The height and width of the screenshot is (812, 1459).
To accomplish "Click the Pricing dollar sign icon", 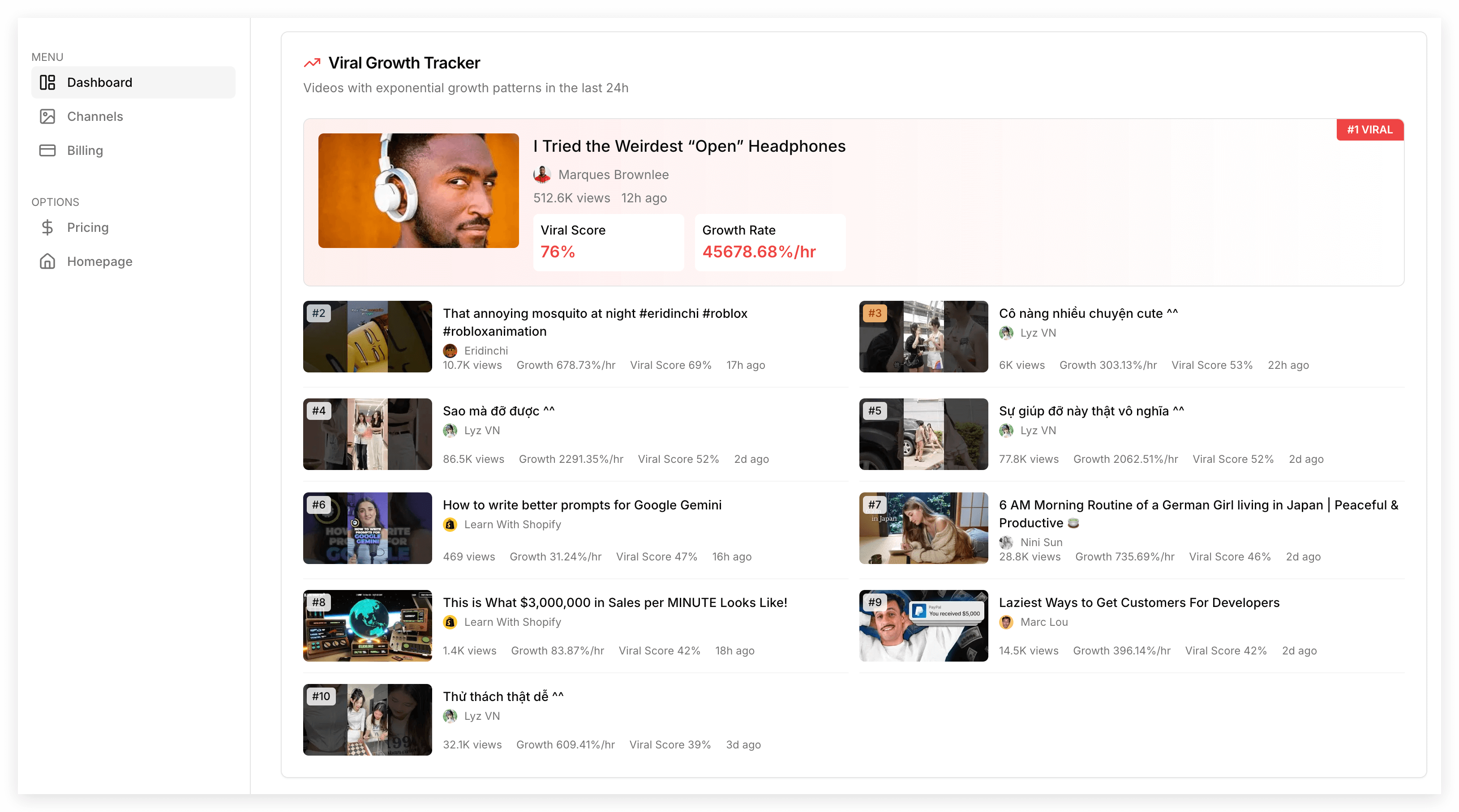I will 47,228.
